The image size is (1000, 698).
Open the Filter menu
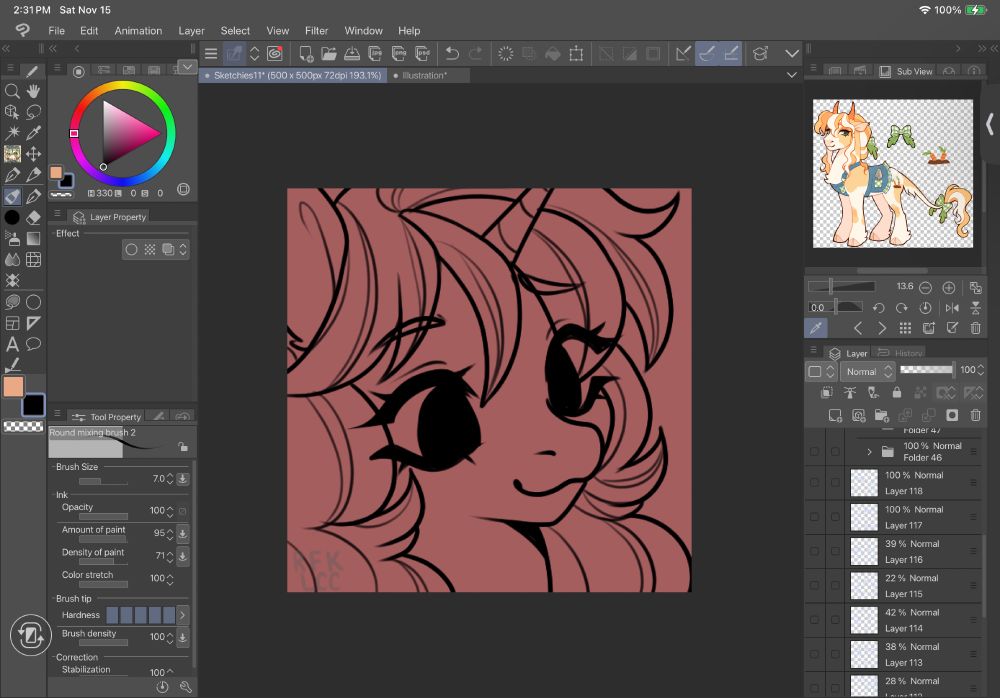pos(316,31)
